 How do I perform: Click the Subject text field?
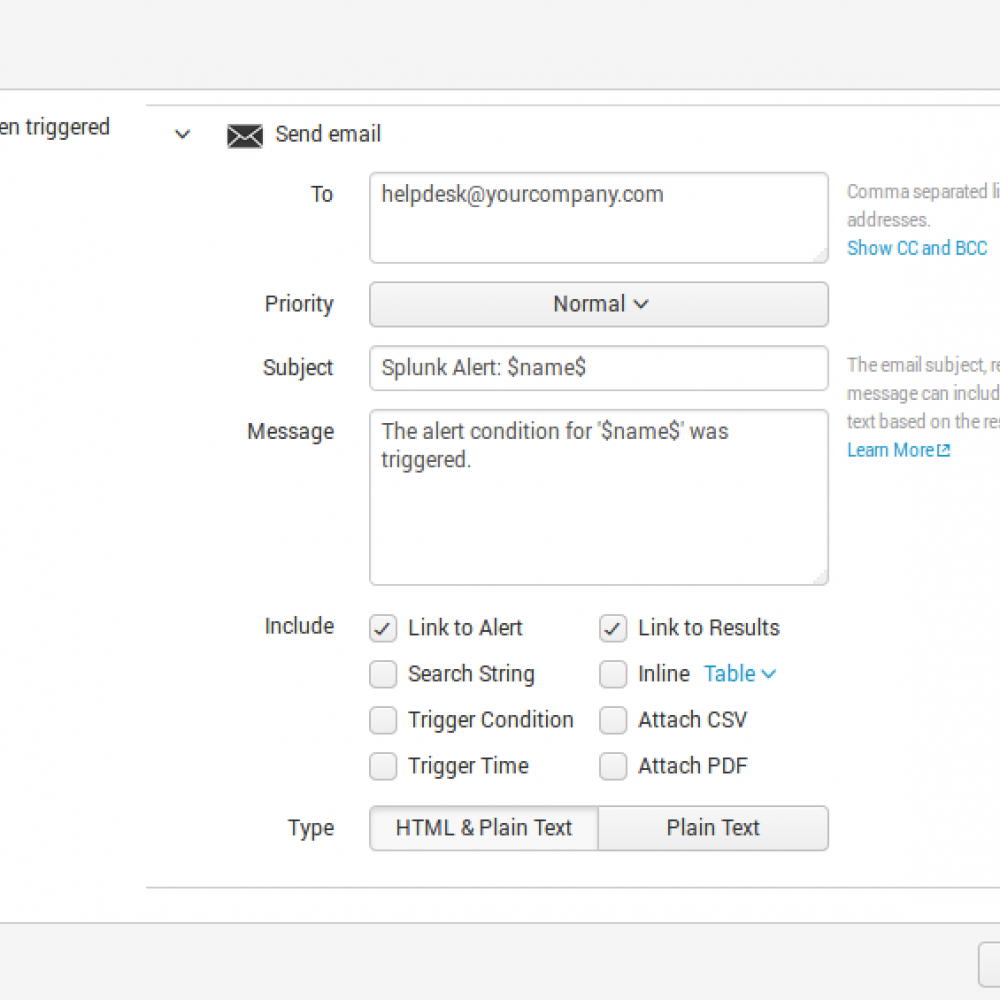tap(598, 368)
